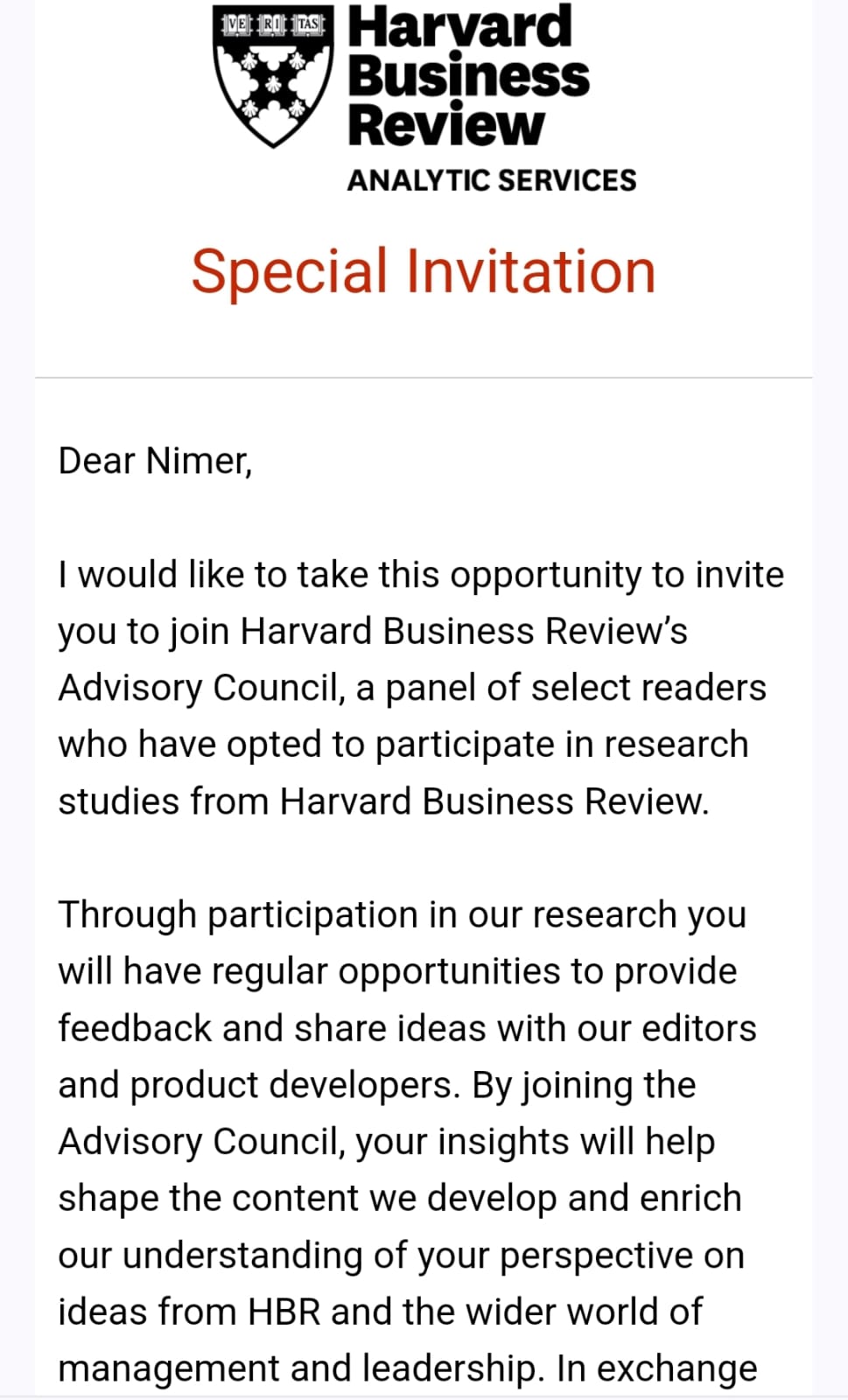The height and width of the screenshot is (1400, 848).
Task: Click the "ANALYTIC SERVICES" subtitle text
Action: 492,180
